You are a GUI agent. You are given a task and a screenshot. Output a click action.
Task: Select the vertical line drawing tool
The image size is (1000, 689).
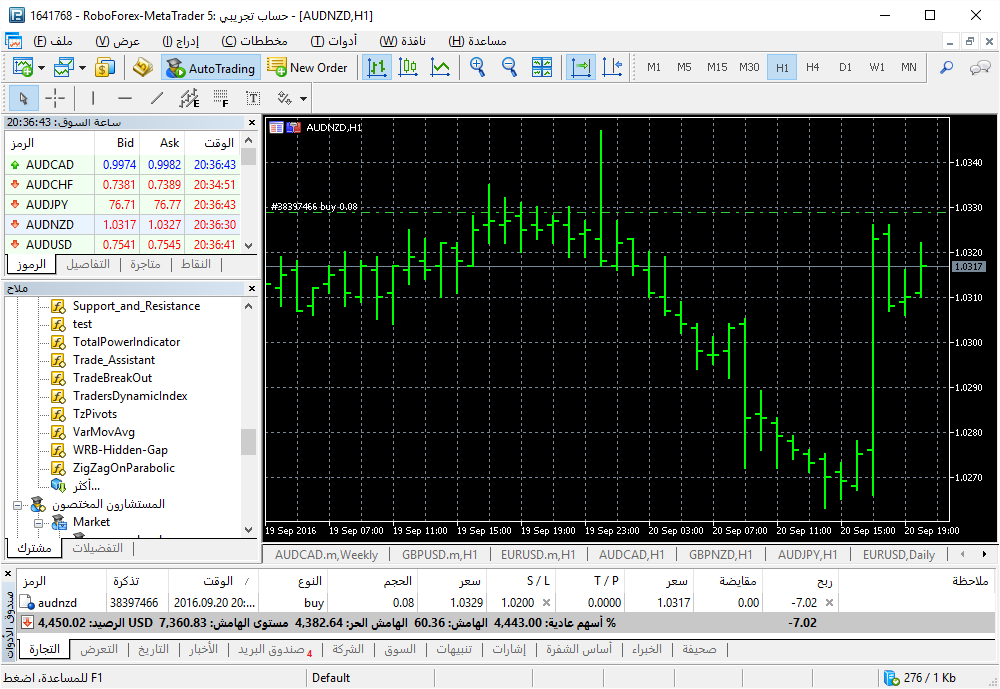[93, 98]
